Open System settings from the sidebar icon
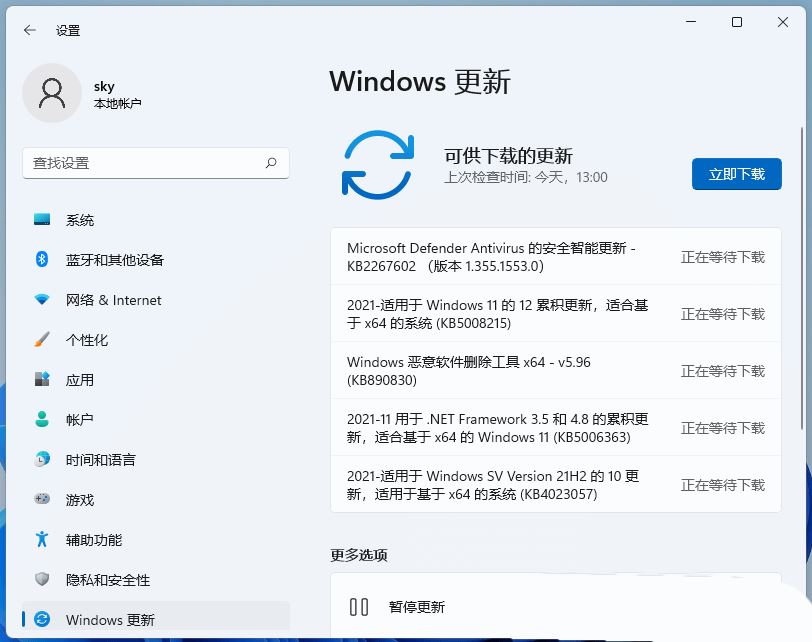The image size is (812, 642). pyautogui.click(x=41, y=220)
